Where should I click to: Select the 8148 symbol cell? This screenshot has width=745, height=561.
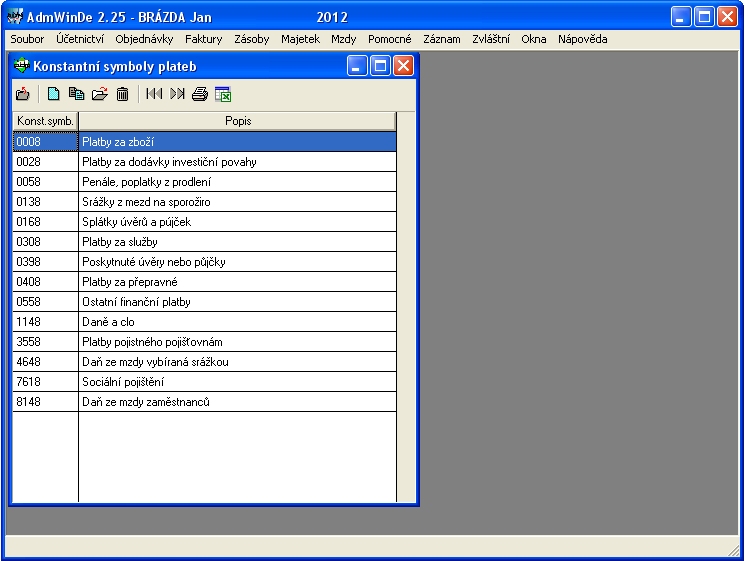coord(45,401)
